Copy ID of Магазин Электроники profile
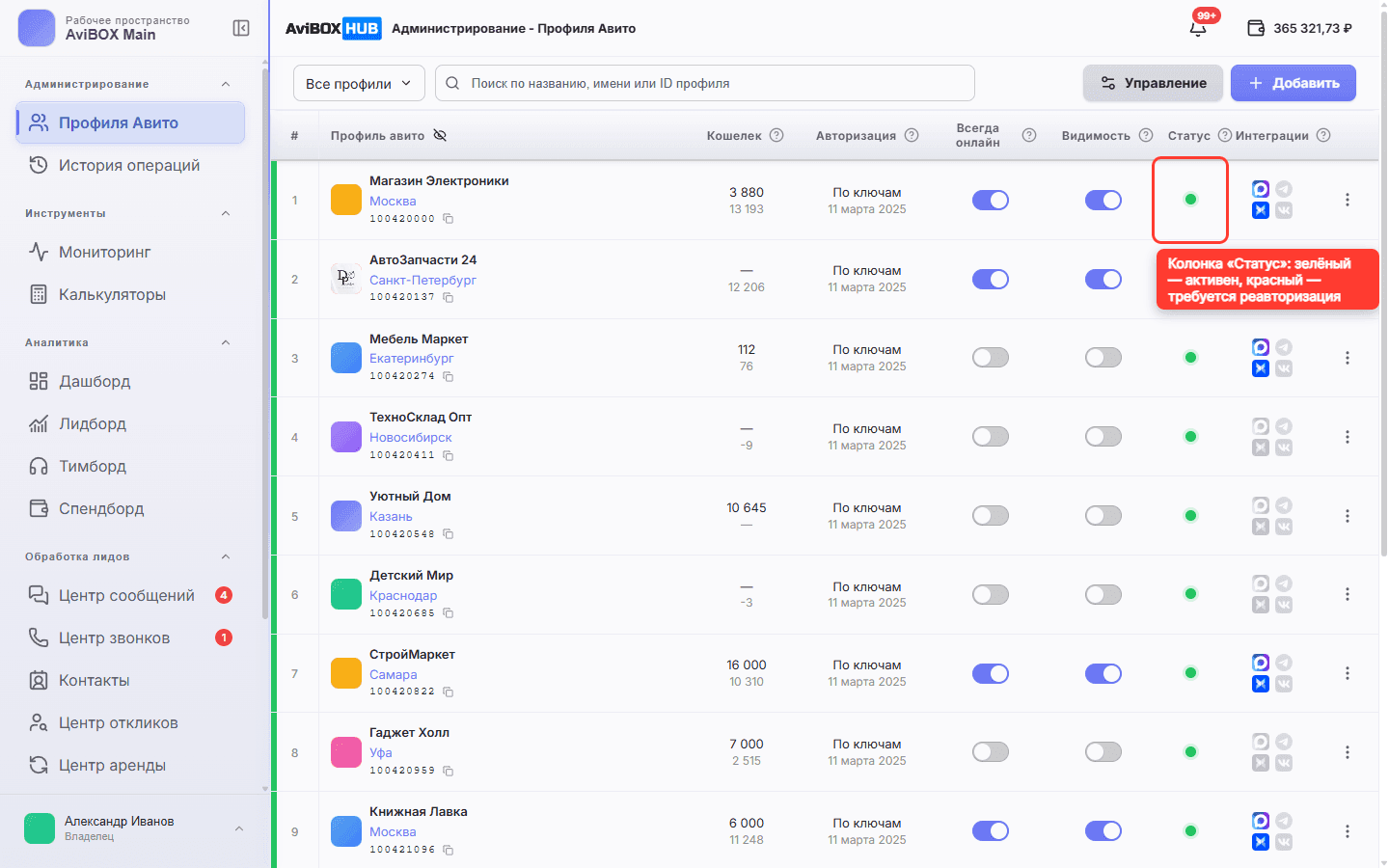 point(449,219)
